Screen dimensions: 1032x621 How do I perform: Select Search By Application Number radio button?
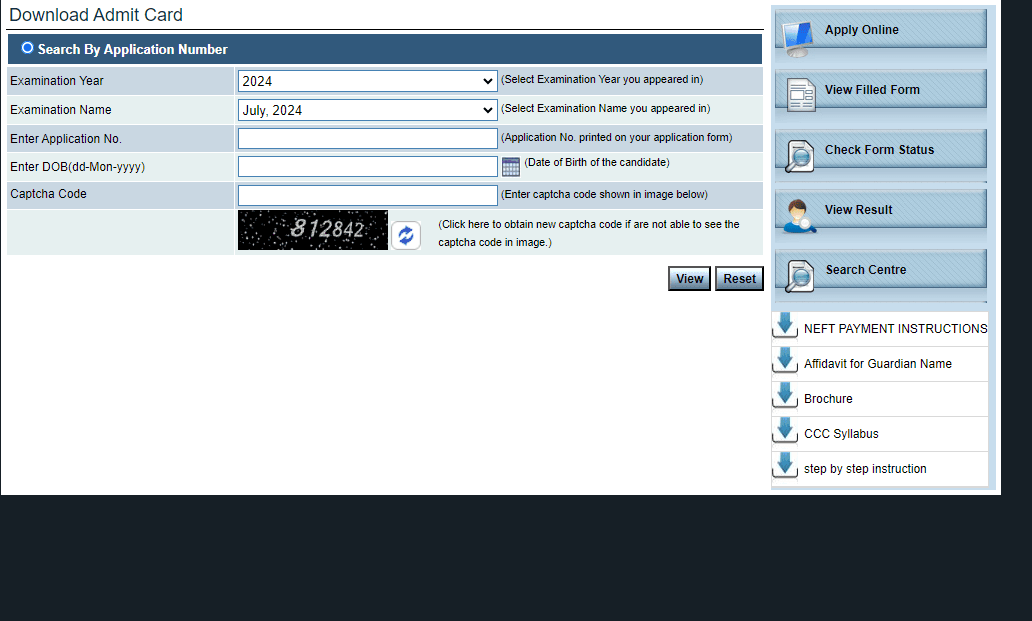[x=27, y=48]
